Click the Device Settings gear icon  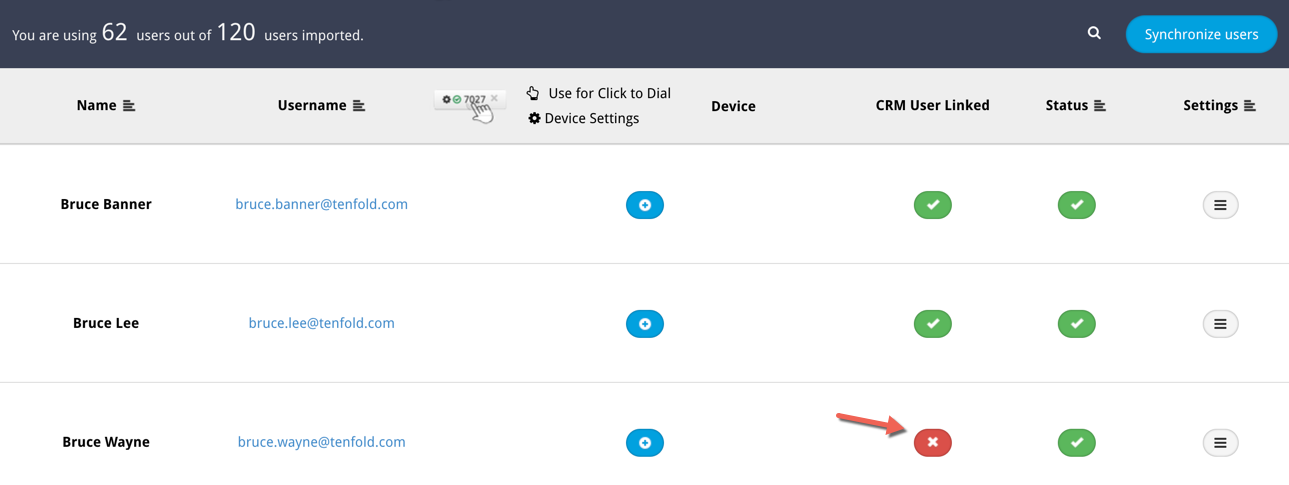[x=534, y=118]
